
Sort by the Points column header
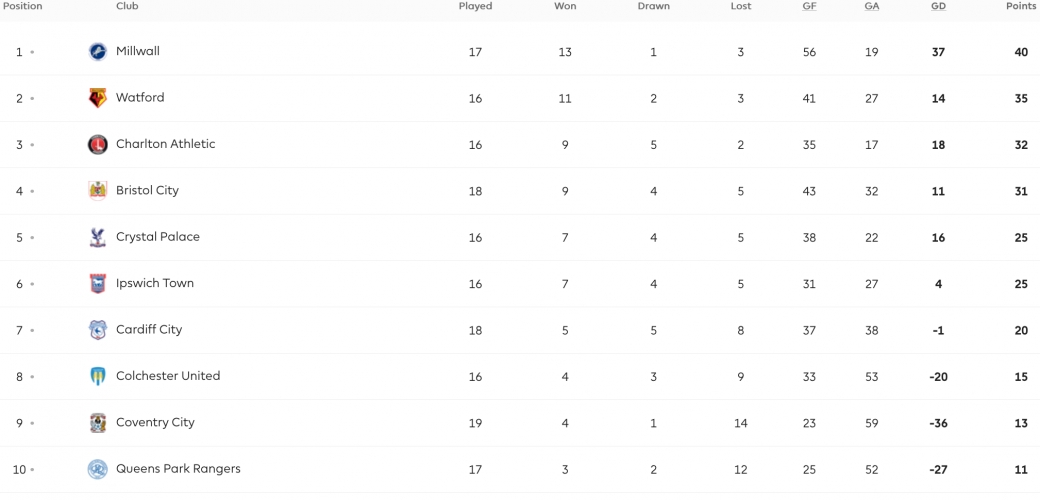1020,6
